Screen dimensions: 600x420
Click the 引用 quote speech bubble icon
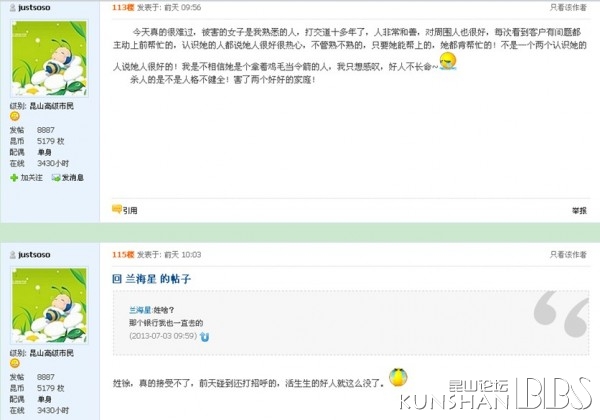[117, 209]
